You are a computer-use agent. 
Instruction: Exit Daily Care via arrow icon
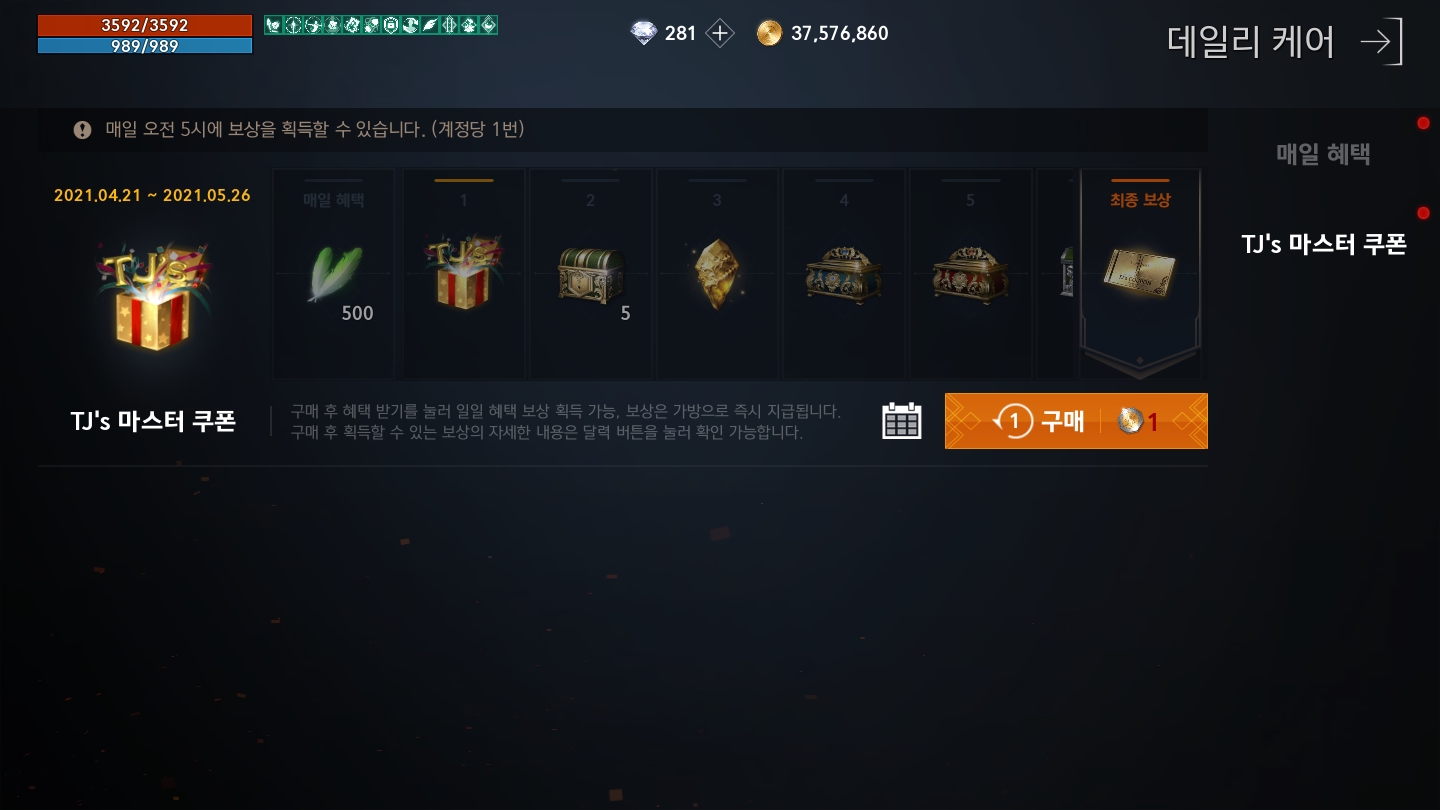click(1382, 41)
